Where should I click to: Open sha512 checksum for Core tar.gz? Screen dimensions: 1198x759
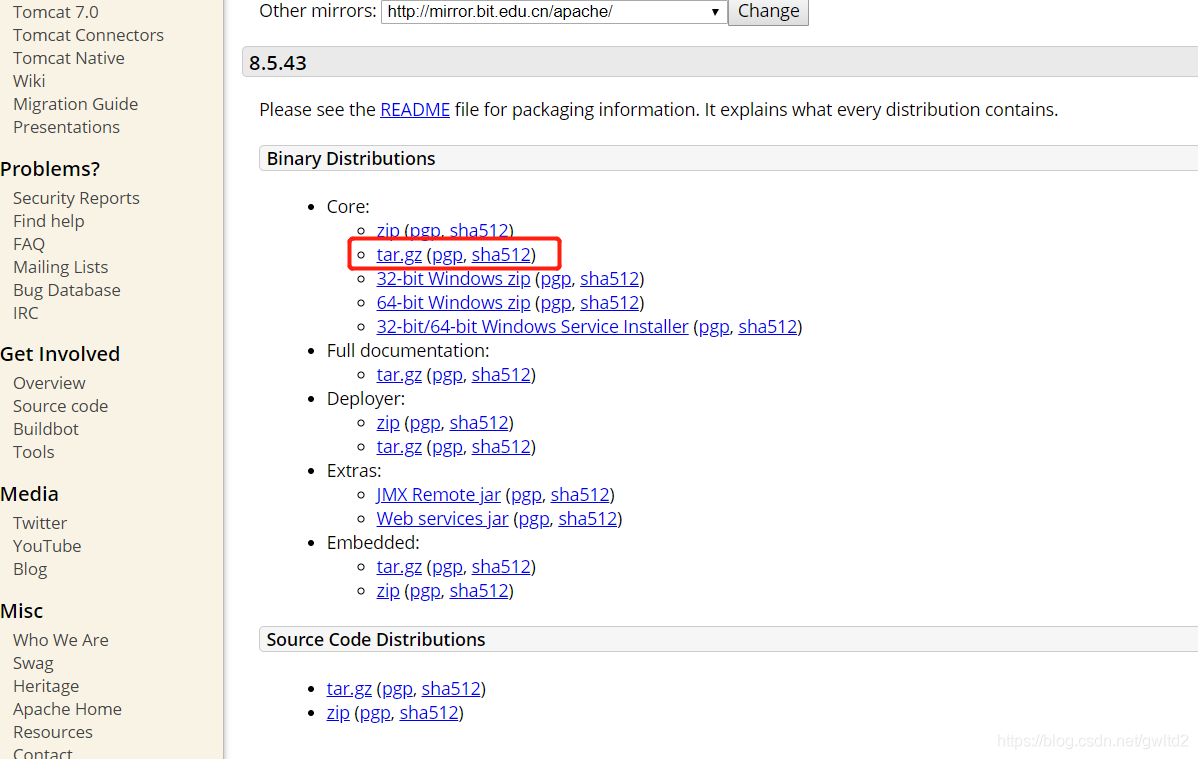tap(501, 255)
